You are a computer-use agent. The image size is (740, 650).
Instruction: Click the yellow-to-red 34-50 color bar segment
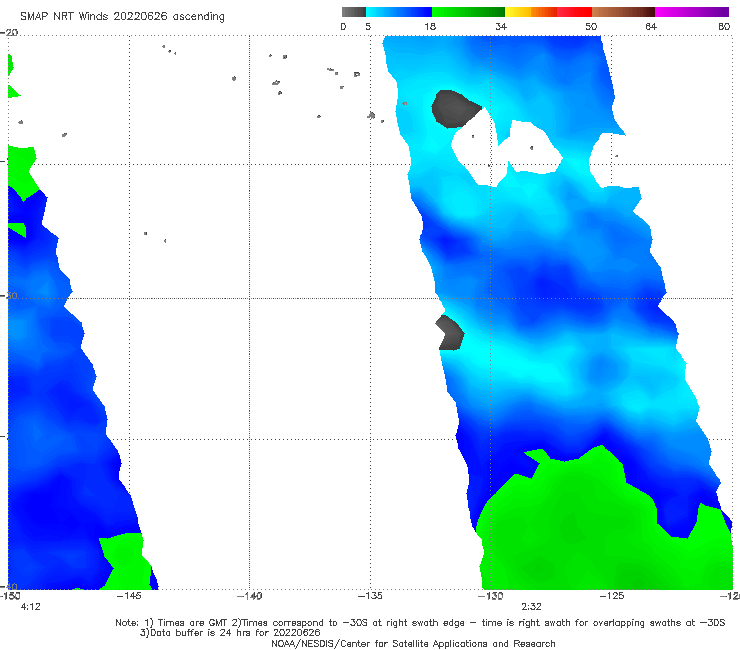click(548, 12)
